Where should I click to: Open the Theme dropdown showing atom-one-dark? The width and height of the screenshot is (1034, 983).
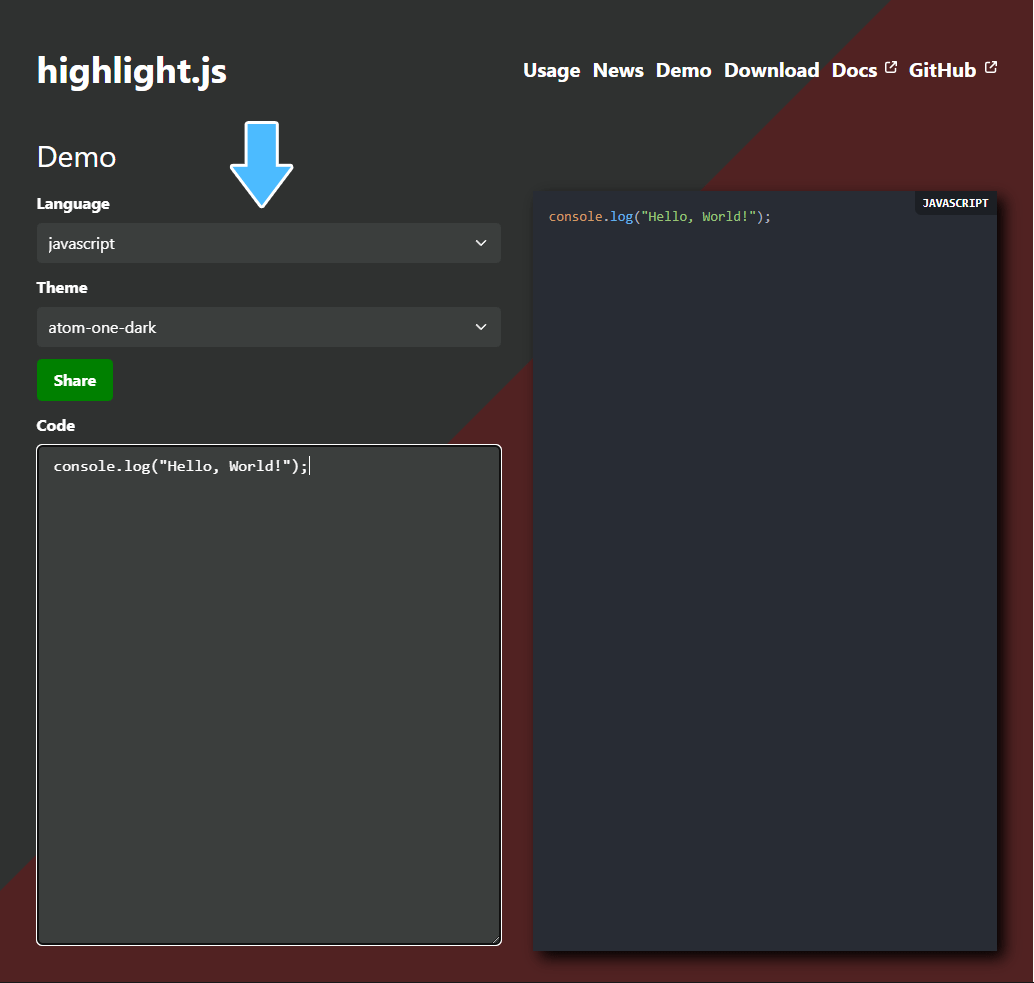268,327
